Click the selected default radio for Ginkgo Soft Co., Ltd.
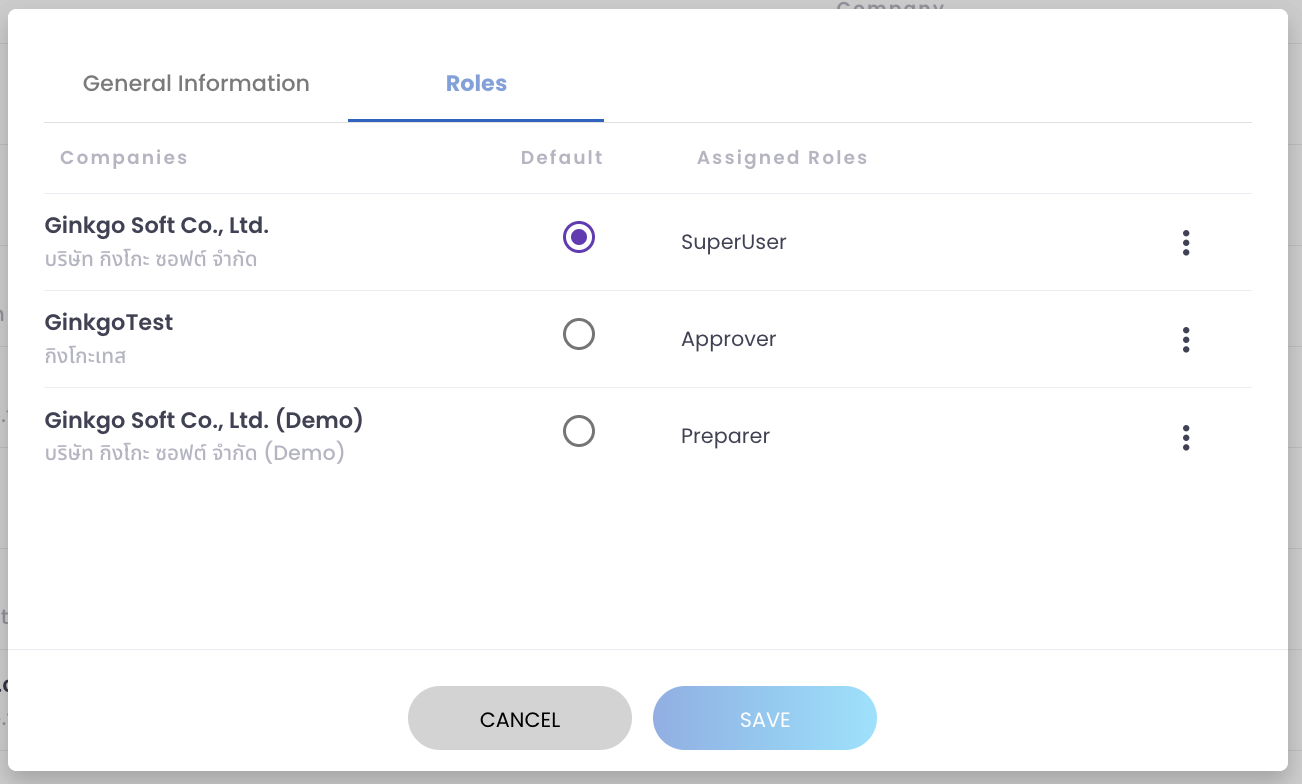The width and height of the screenshot is (1302, 784). click(x=578, y=238)
